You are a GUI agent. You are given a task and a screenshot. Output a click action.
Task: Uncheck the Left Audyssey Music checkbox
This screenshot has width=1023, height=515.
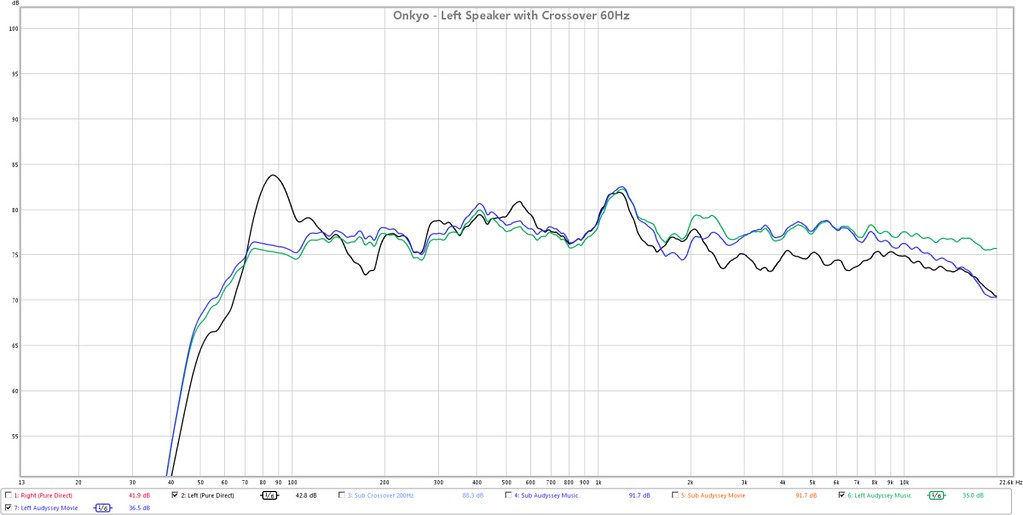coord(842,495)
